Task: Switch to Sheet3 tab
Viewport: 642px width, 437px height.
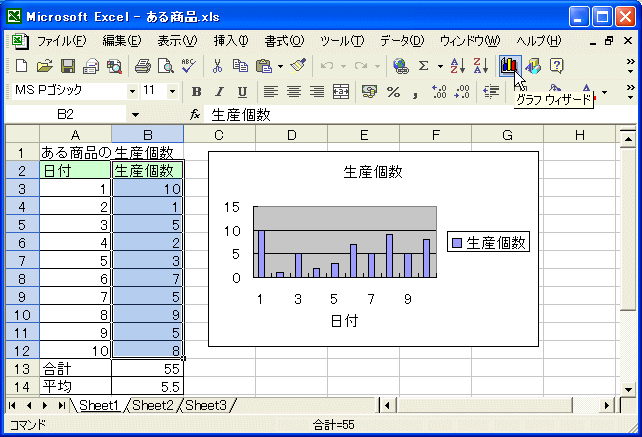Action: point(206,405)
